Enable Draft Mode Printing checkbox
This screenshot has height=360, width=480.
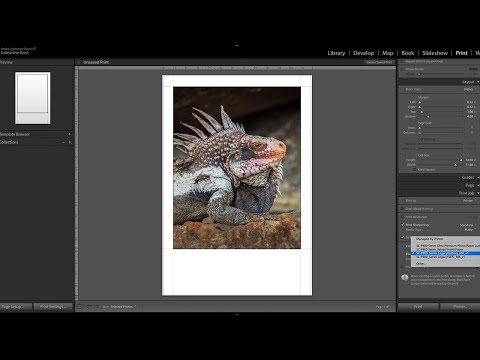pyautogui.click(x=402, y=209)
